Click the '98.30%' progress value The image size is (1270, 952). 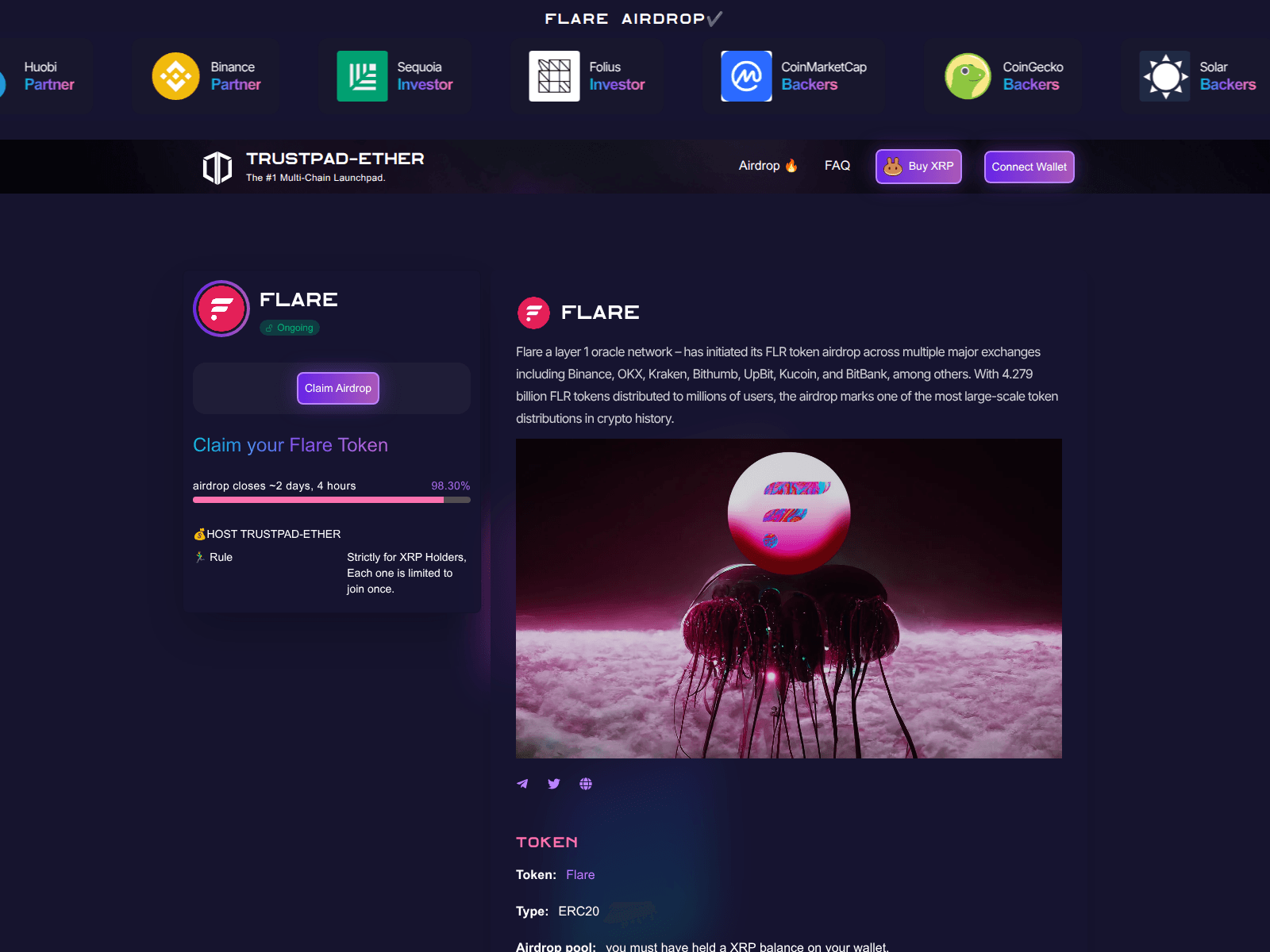coord(451,486)
